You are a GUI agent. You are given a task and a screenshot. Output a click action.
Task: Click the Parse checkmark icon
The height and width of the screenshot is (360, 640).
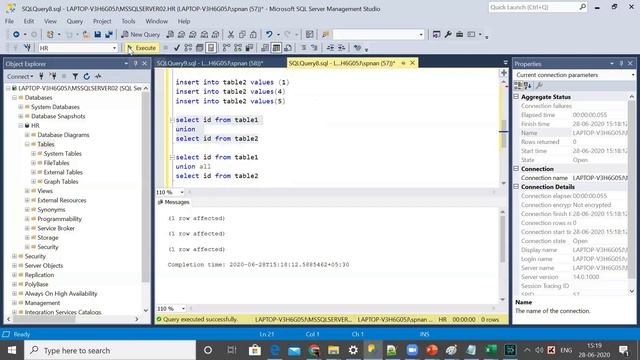pos(177,48)
